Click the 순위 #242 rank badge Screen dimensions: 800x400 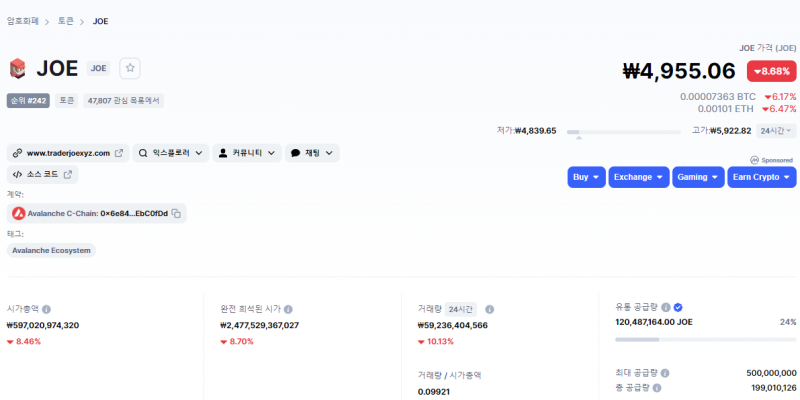28,101
